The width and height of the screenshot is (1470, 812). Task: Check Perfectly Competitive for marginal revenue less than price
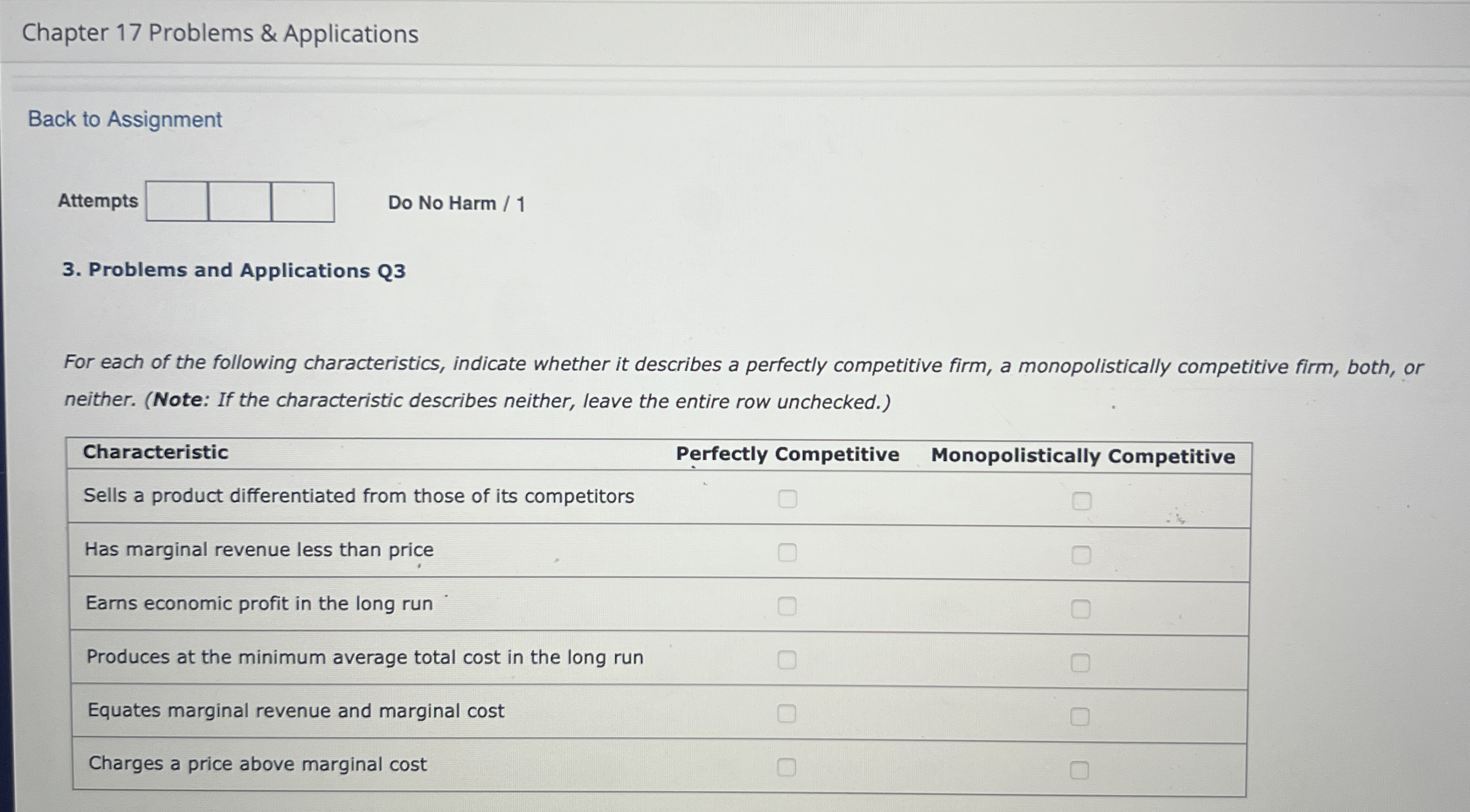pyautogui.click(x=789, y=552)
